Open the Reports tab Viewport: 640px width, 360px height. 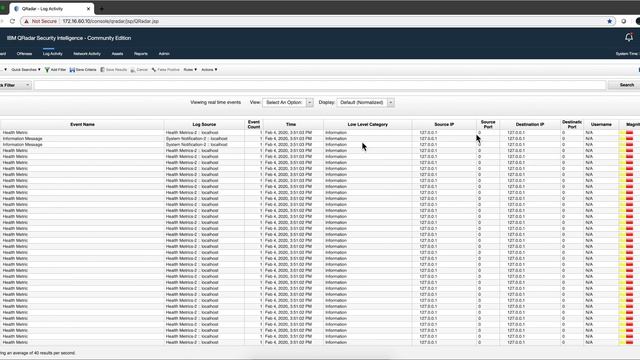click(x=141, y=53)
